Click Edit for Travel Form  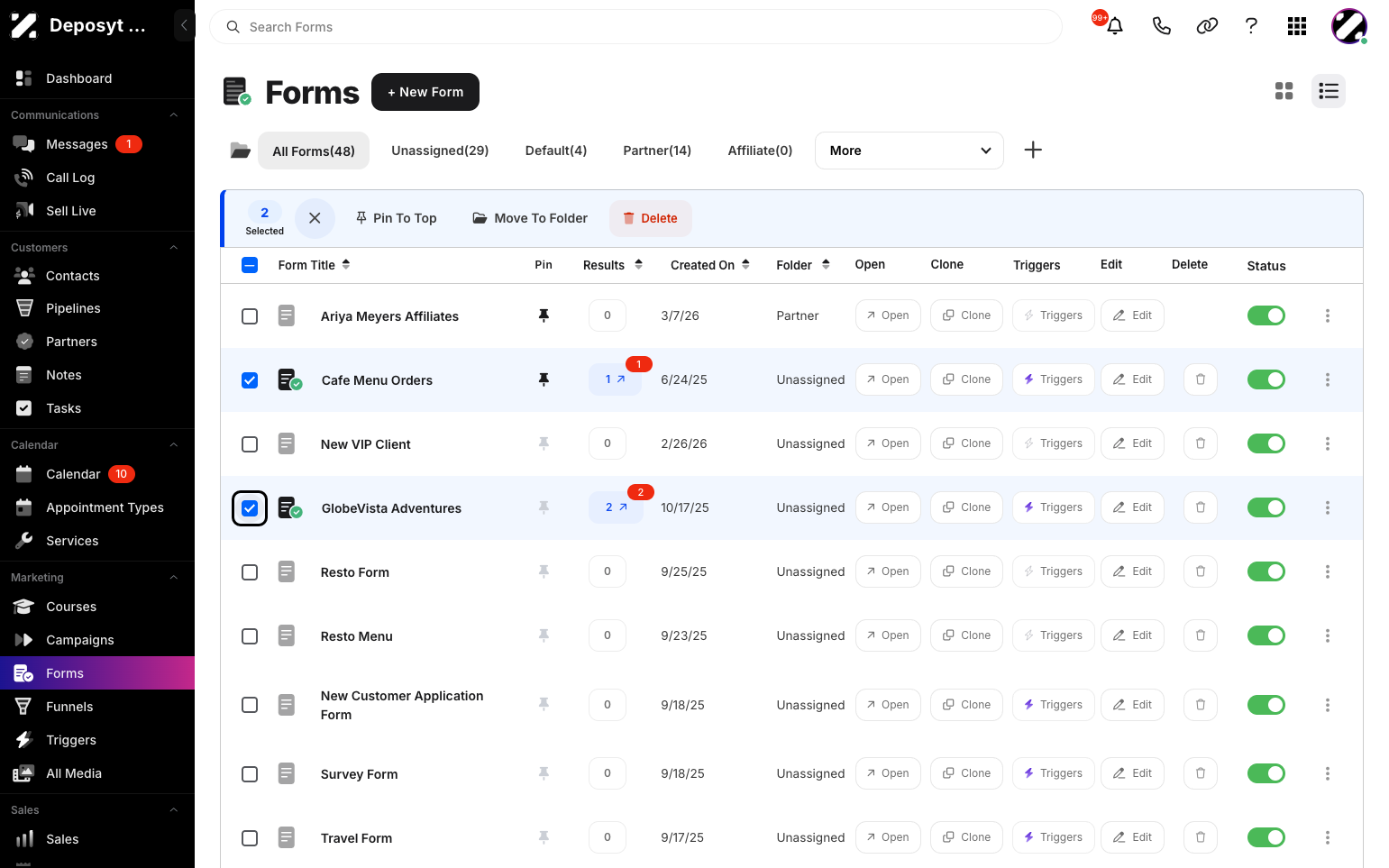click(x=1132, y=837)
